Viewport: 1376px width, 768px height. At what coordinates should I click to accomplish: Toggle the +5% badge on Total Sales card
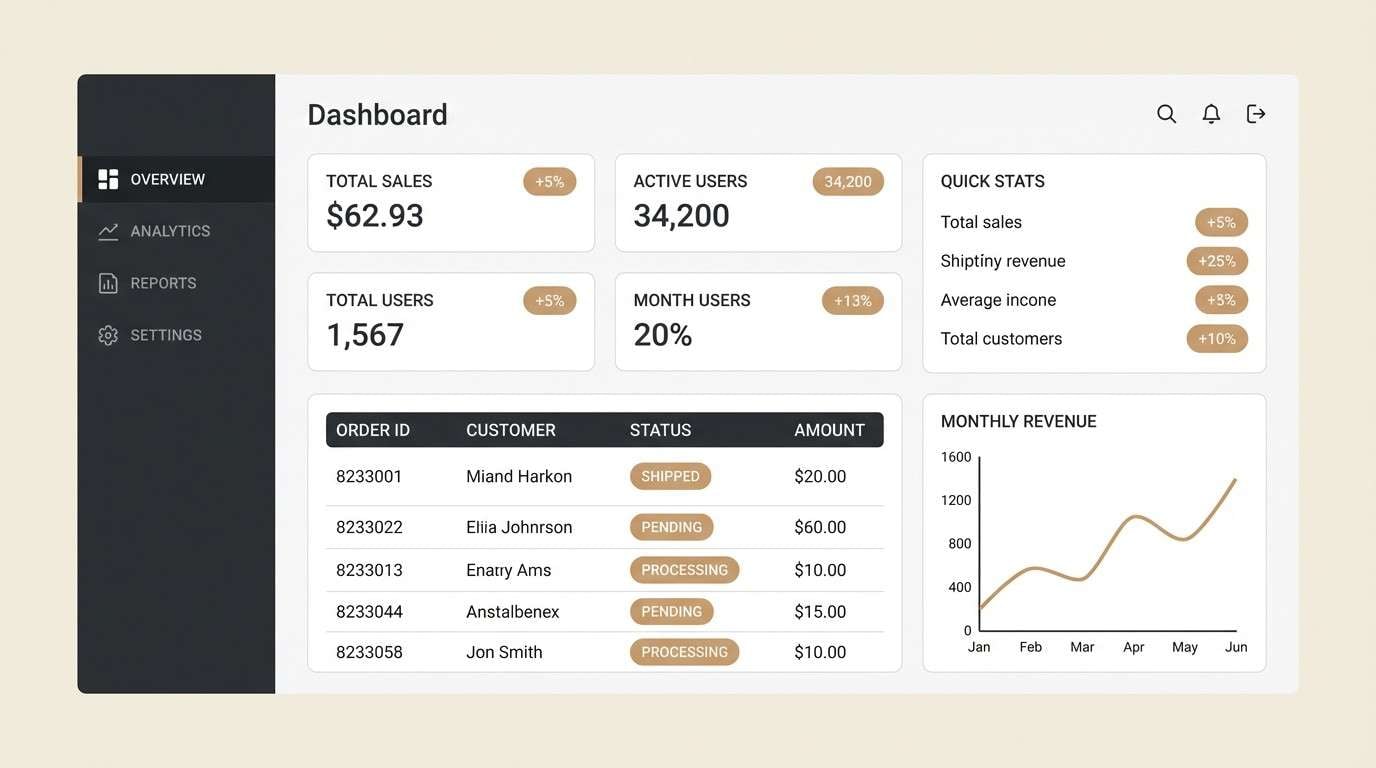pos(549,181)
